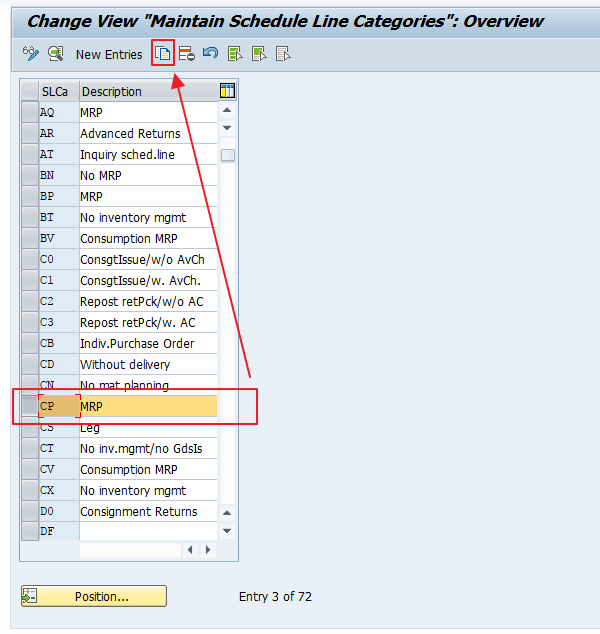Click the 'ConsgtIssue/w/o AvCh' cell
600x634 pixels.
(148, 259)
